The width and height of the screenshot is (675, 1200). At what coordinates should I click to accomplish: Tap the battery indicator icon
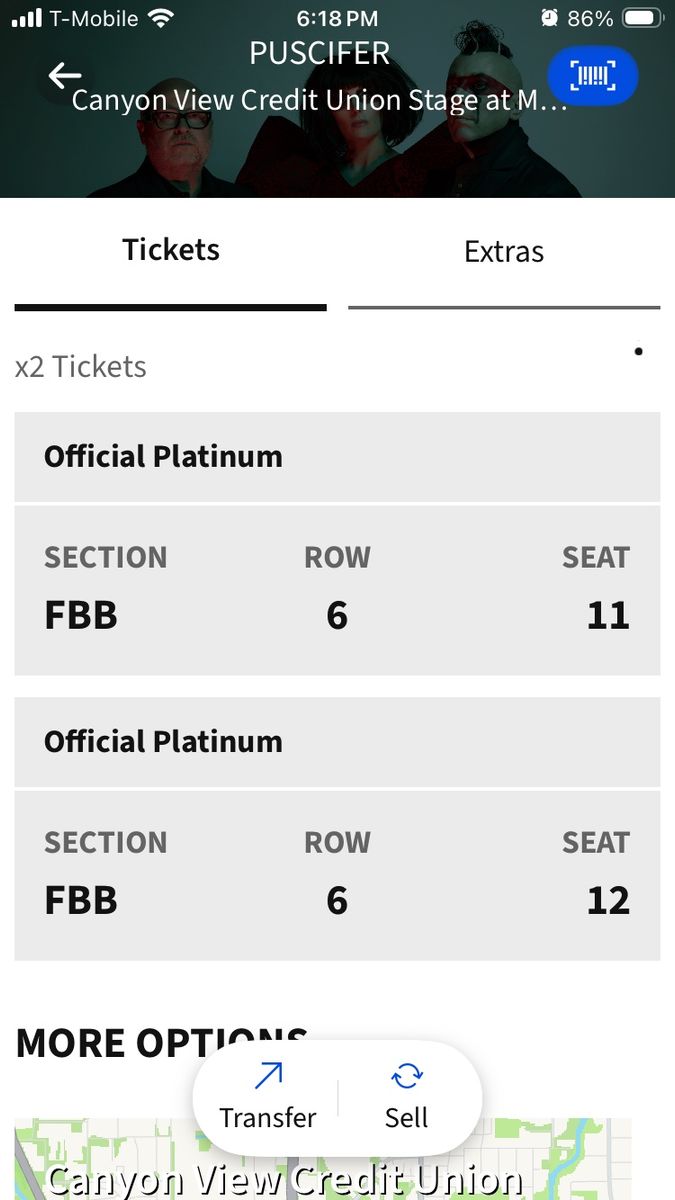[642, 18]
